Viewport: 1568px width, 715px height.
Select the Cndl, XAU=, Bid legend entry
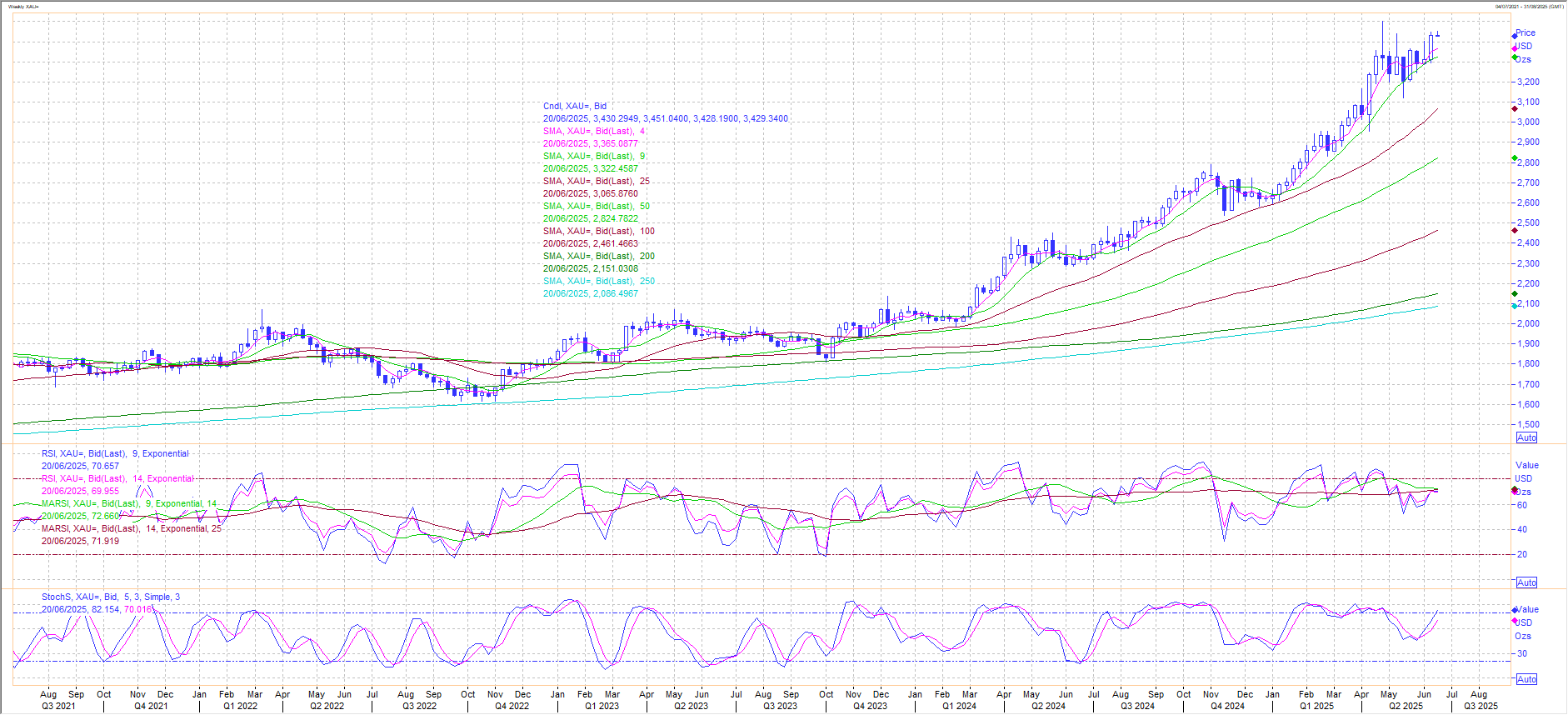coord(575,106)
